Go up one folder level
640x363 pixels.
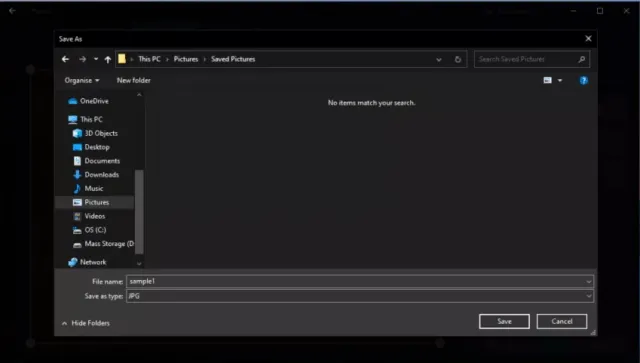pyautogui.click(x=108, y=60)
